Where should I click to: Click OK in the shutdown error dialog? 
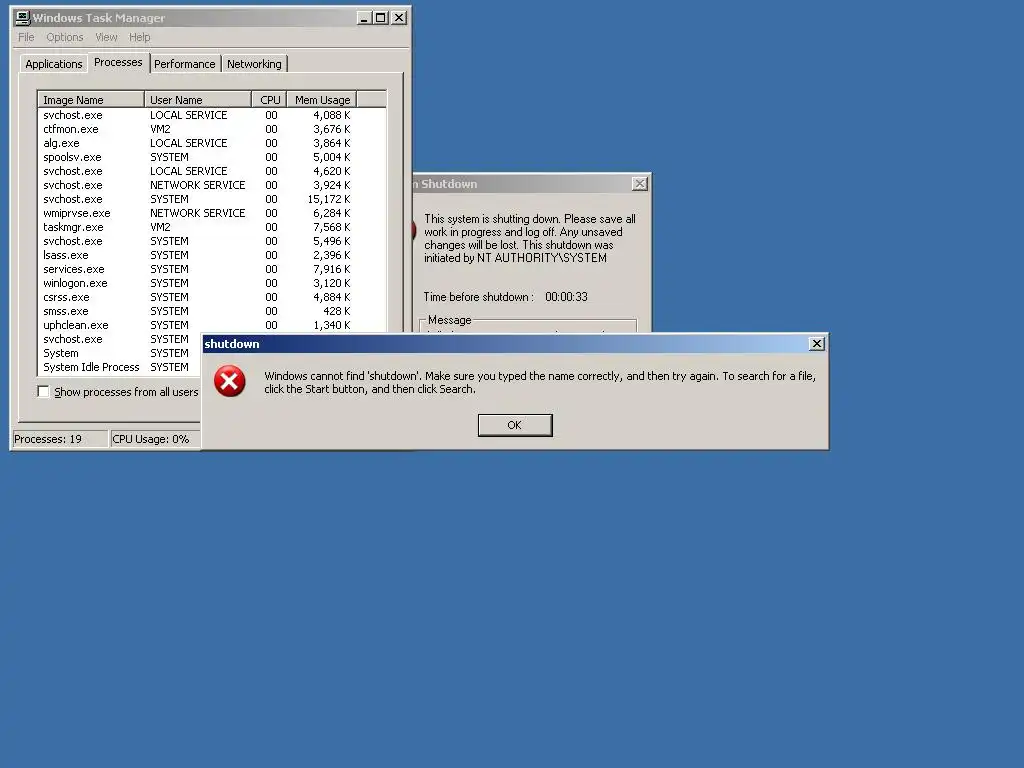pos(515,425)
